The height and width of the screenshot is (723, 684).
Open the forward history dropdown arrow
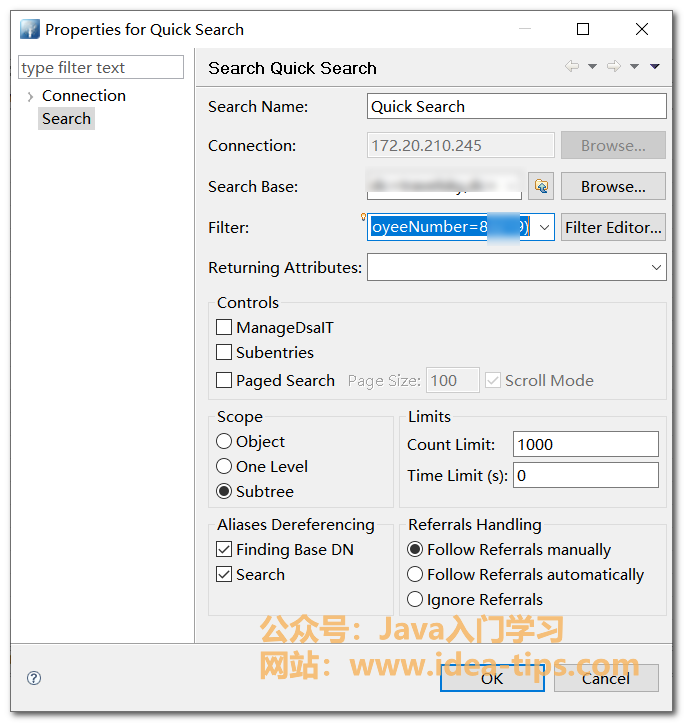[x=634, y=66]
